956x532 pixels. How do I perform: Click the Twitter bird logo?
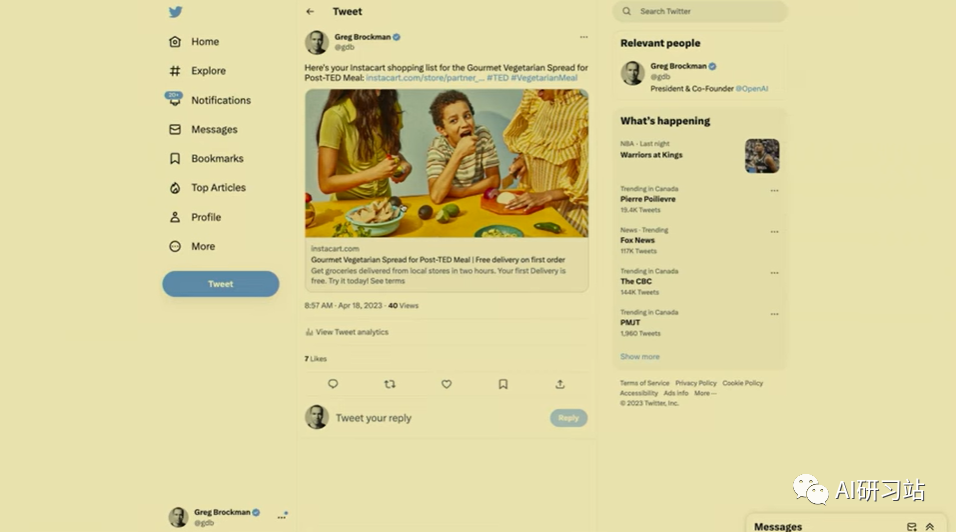[176, 12]
